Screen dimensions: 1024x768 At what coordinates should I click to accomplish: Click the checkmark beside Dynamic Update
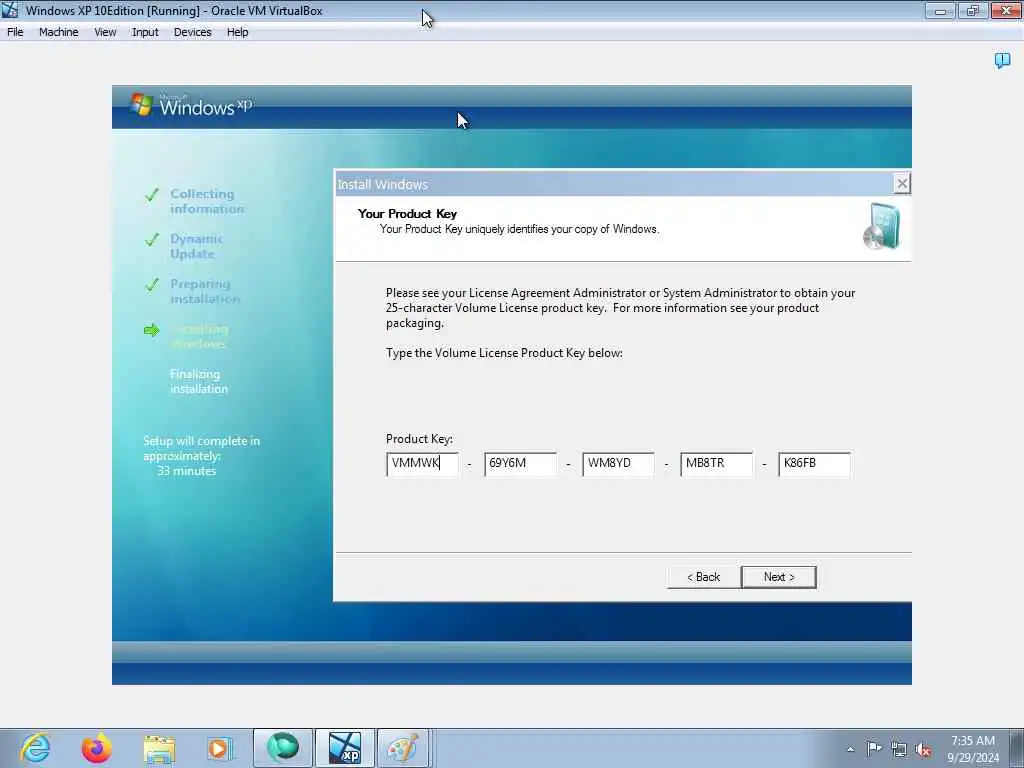152,240
